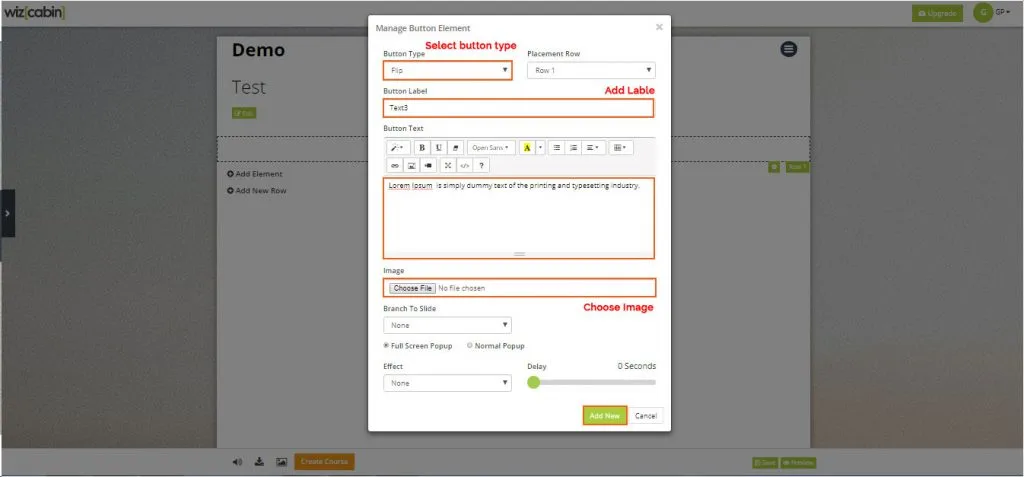Open the Effect dropdown
This screenshot has width=1024, height=477.
447,383
